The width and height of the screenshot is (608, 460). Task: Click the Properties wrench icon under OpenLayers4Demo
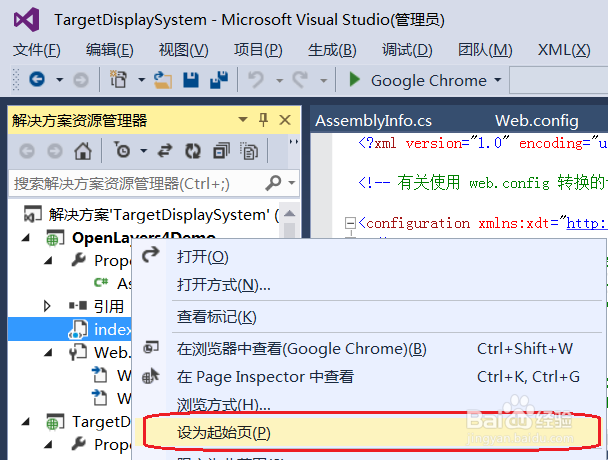(x=79, y=260)
